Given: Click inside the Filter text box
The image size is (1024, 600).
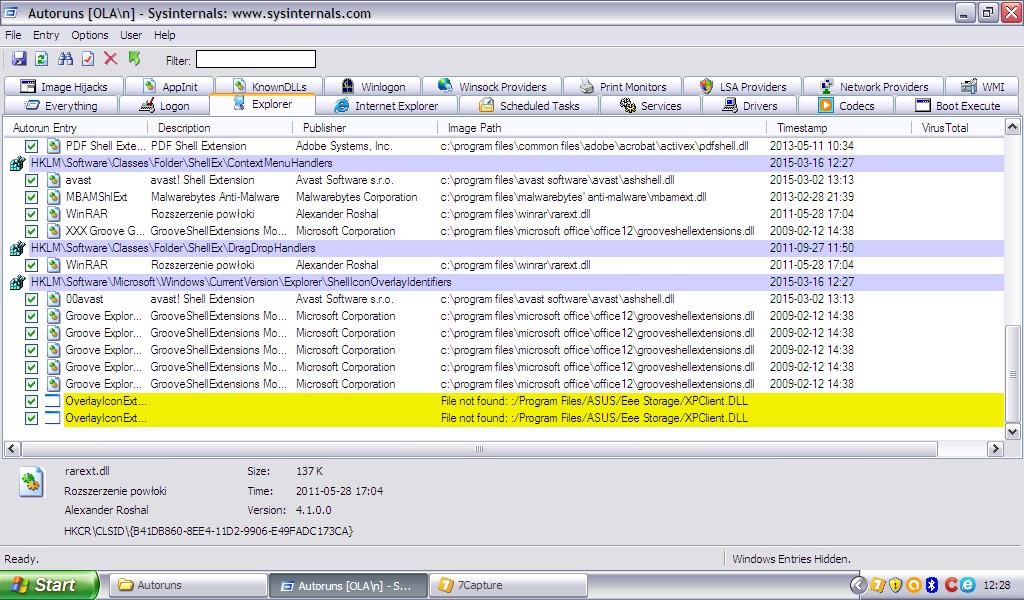Looking at the screenshot, I should click(256, 59).
